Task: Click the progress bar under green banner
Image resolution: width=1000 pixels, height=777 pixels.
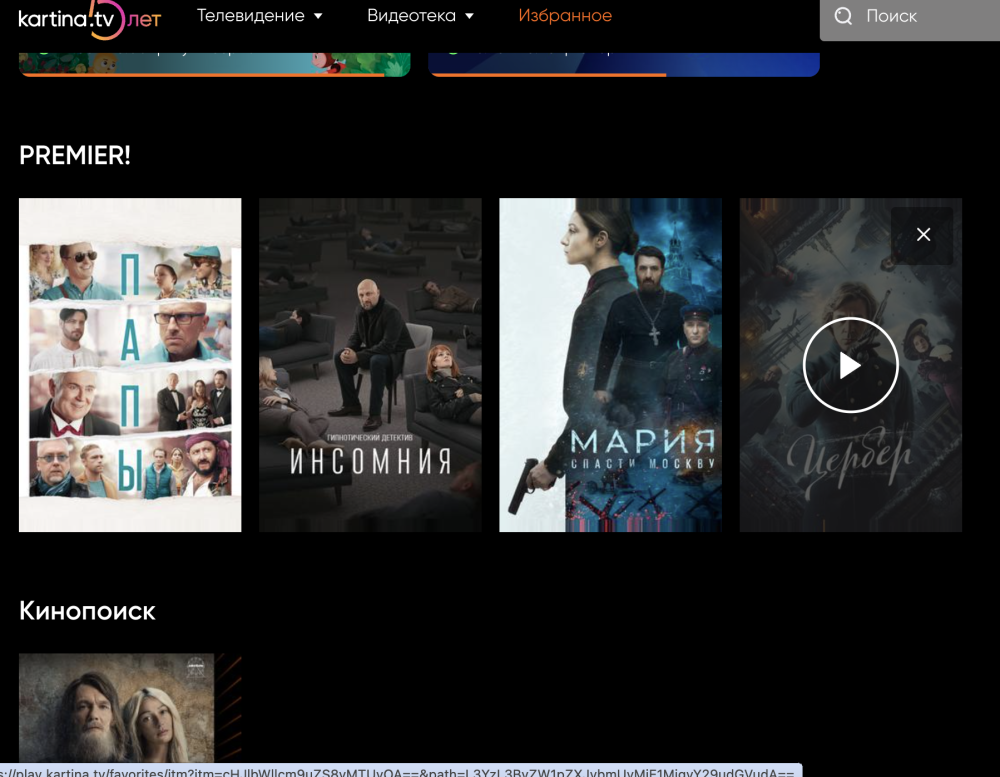Action: pos(200,74)
